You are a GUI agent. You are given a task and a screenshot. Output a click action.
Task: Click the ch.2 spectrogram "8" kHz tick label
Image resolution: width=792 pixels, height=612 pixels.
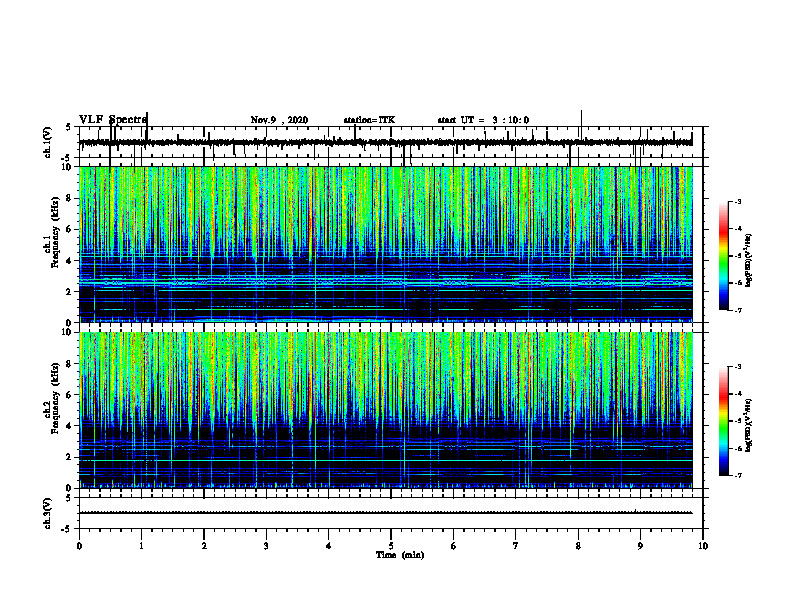pos(70,364)
